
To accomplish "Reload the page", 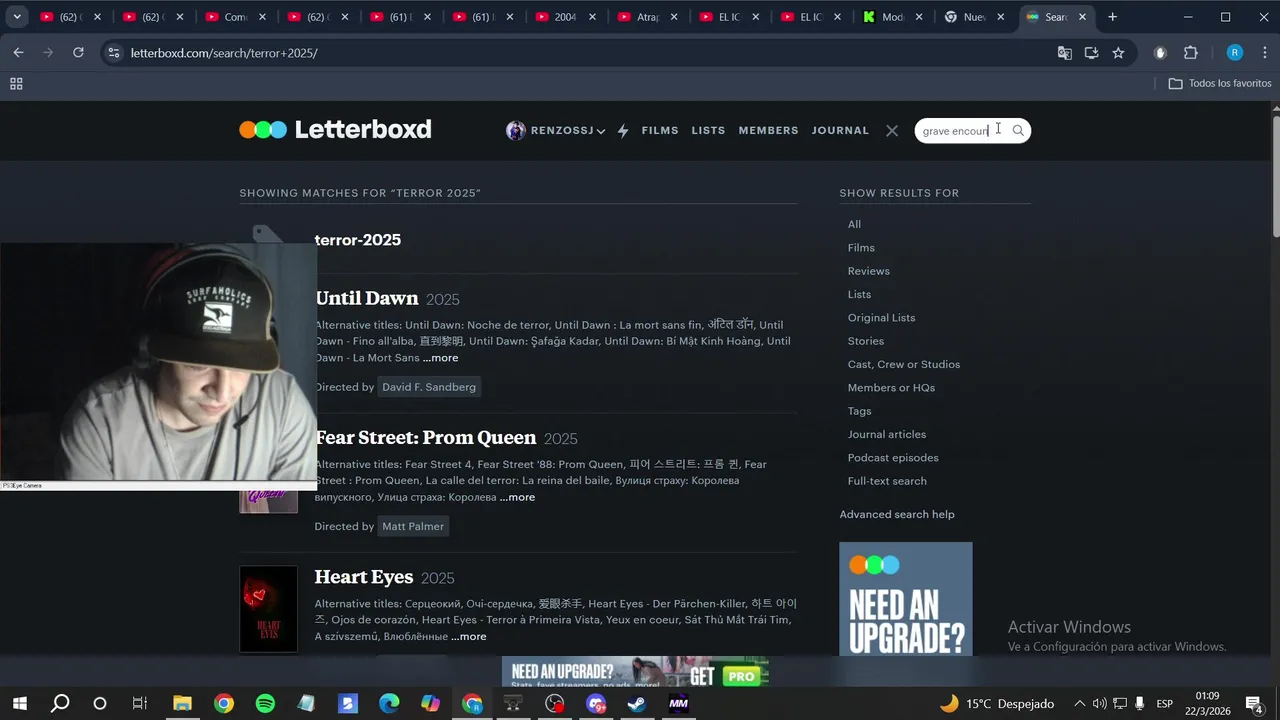I will (78, 53).
